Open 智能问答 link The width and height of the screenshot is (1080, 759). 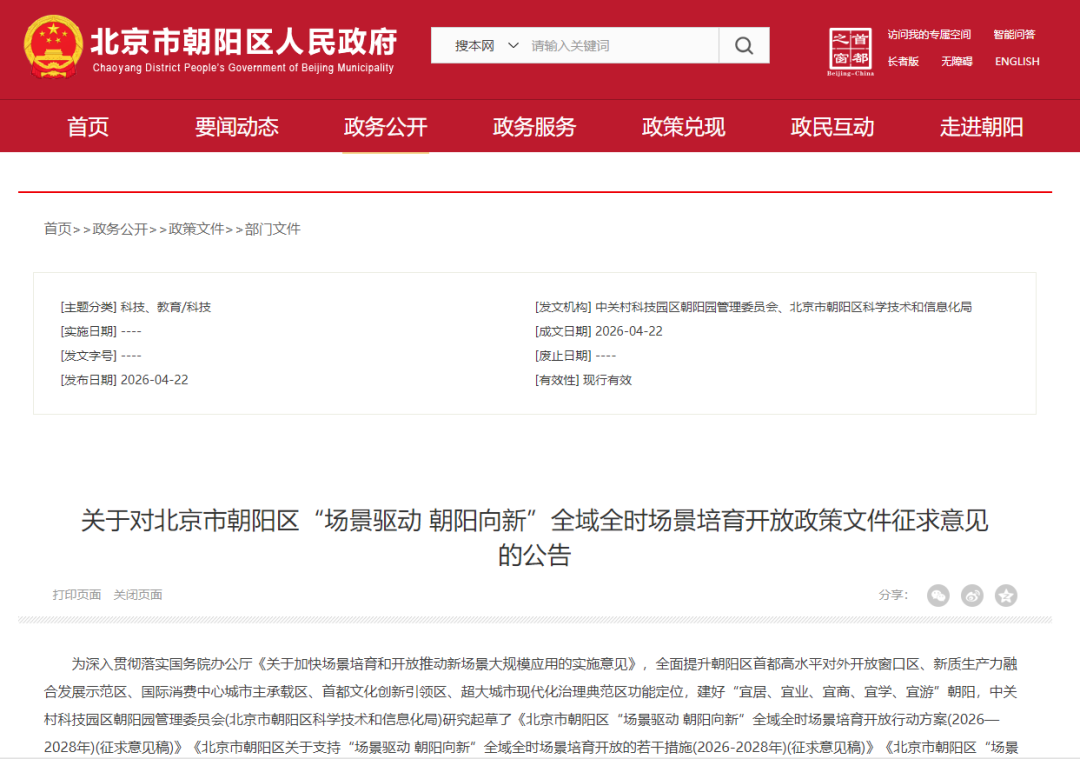1014,34
